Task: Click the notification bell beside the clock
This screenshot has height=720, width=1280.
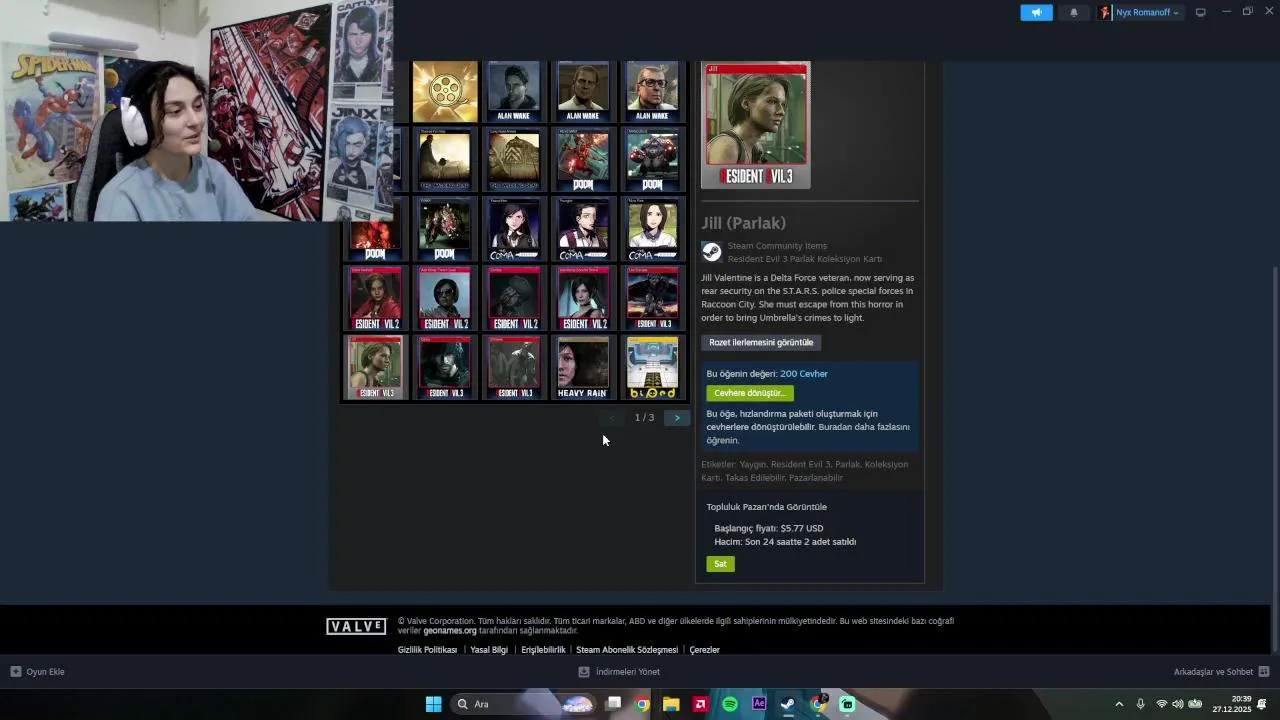Action: (1262, 704)
